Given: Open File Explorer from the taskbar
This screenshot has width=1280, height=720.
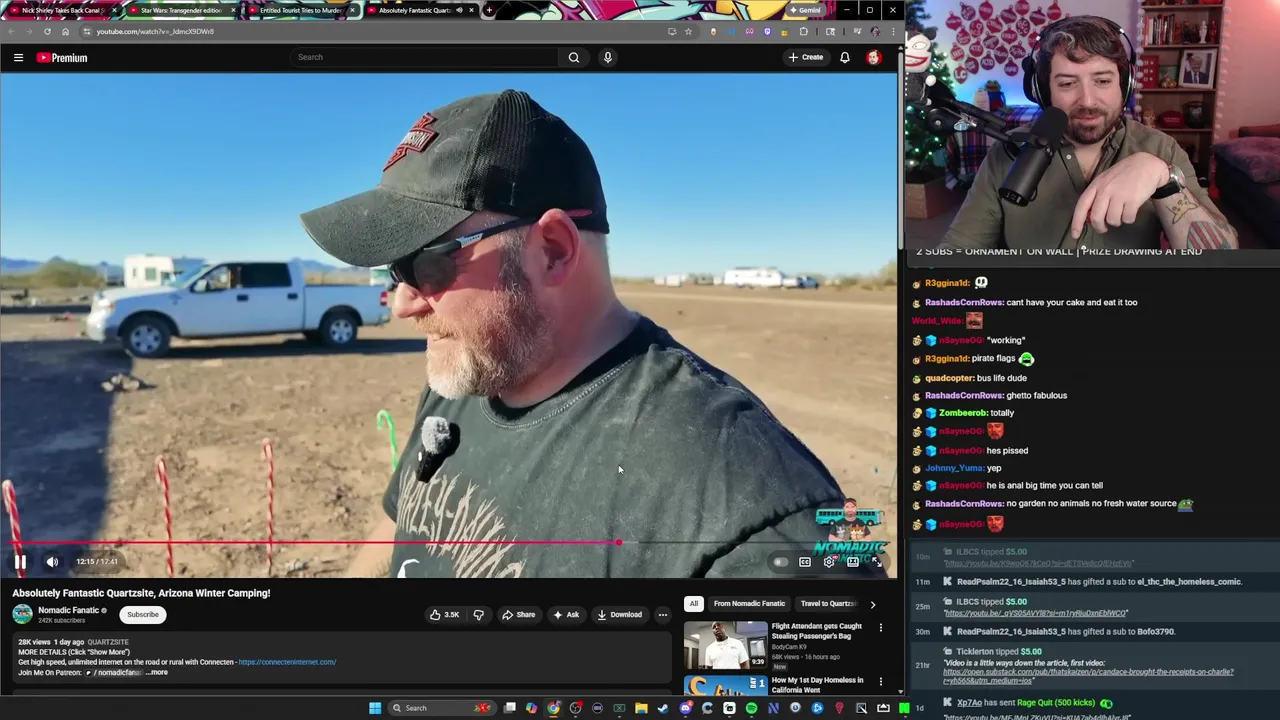Looking at the screenshot, I should tap(641, 708).
